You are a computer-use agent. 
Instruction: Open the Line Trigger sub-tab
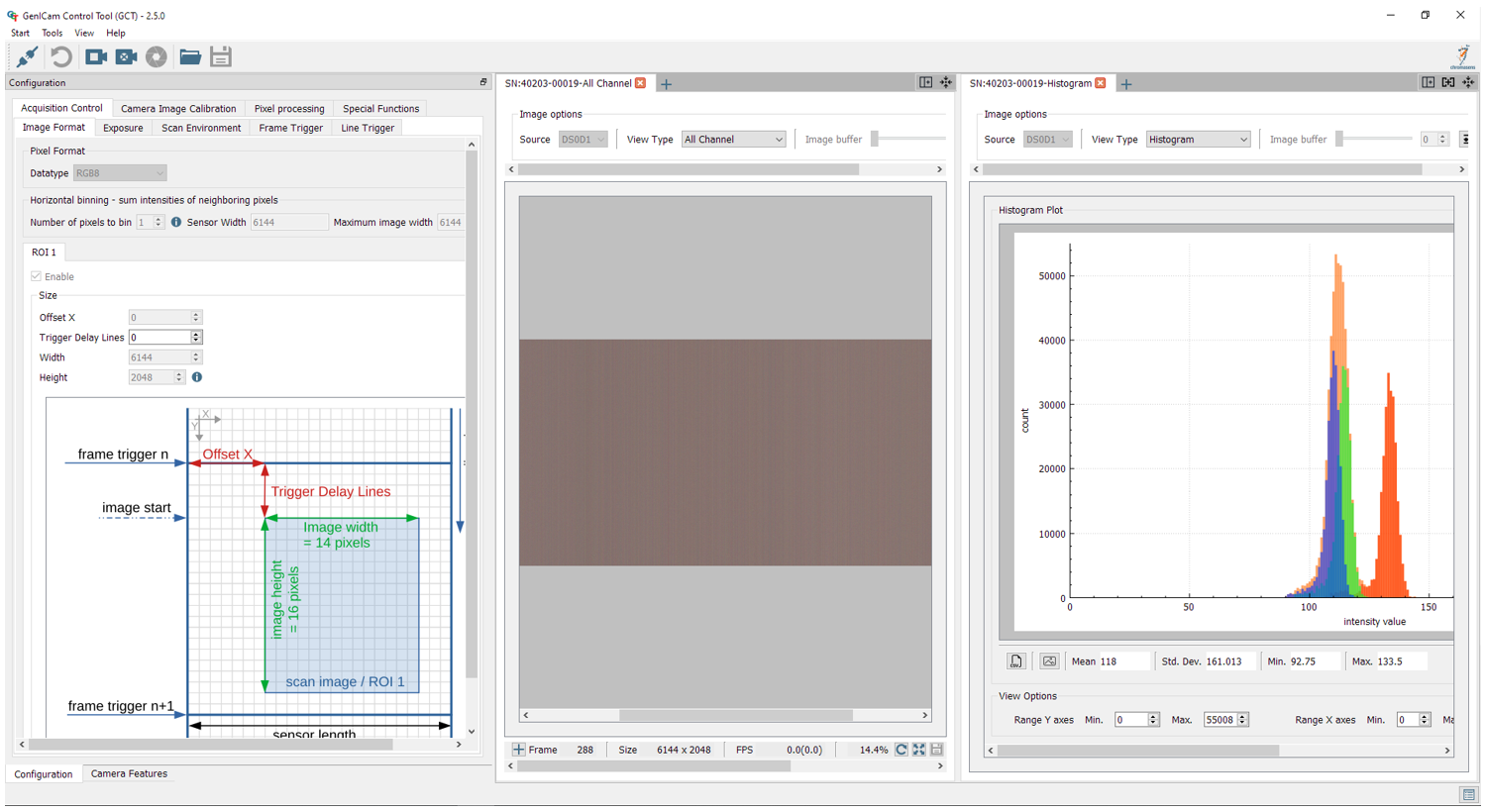pyautogui.click(x=368, y=128)
